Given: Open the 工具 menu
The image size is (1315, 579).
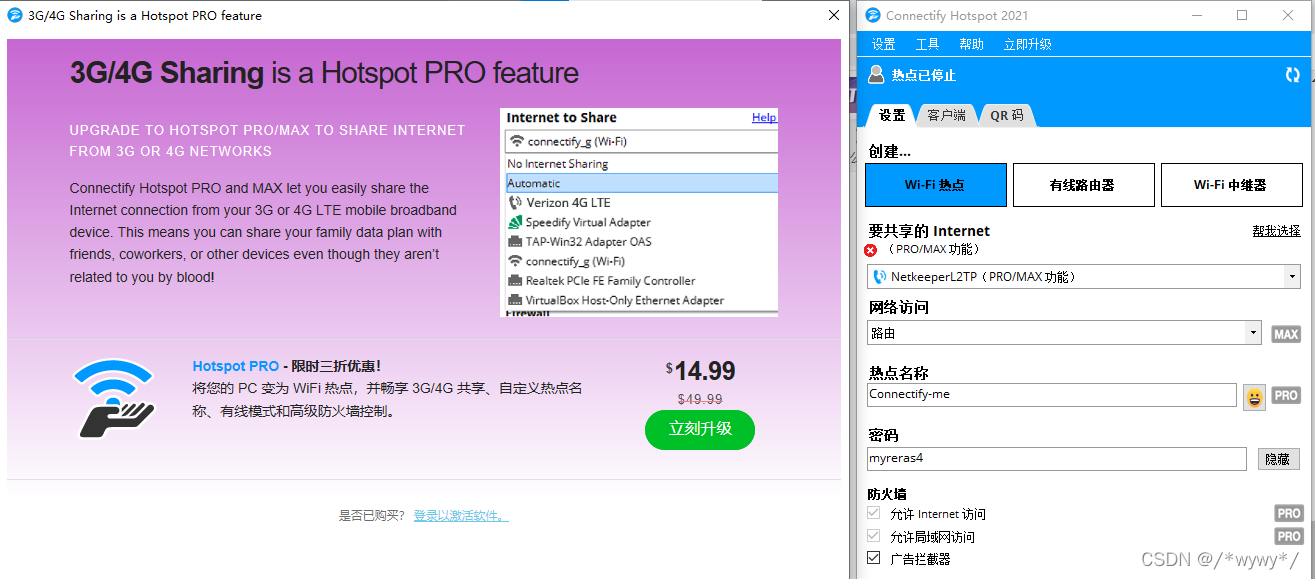Looking at the screenshot, I should click(x=928, y=44).
